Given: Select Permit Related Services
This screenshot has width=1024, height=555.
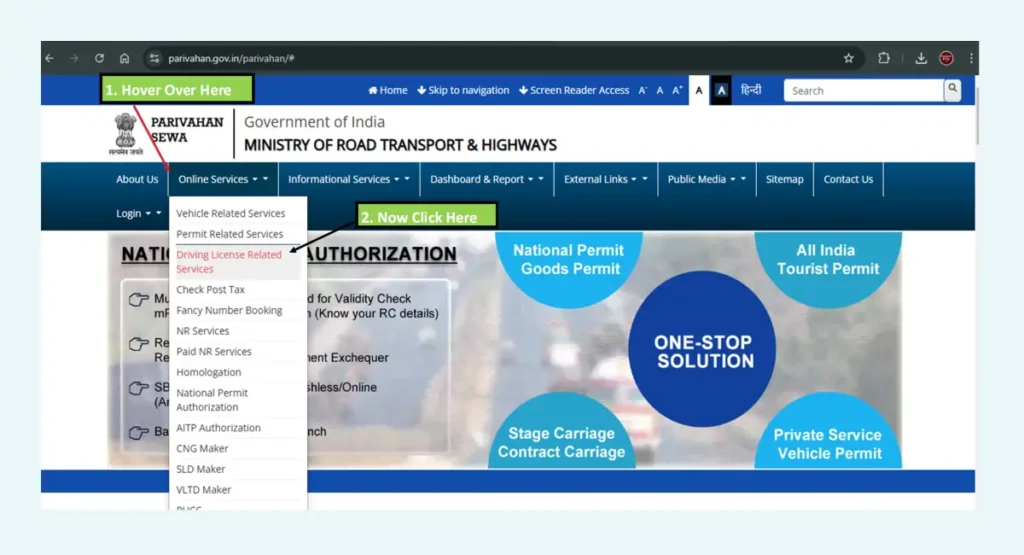Looking at the screenshot, I should [x=229, y=234].
